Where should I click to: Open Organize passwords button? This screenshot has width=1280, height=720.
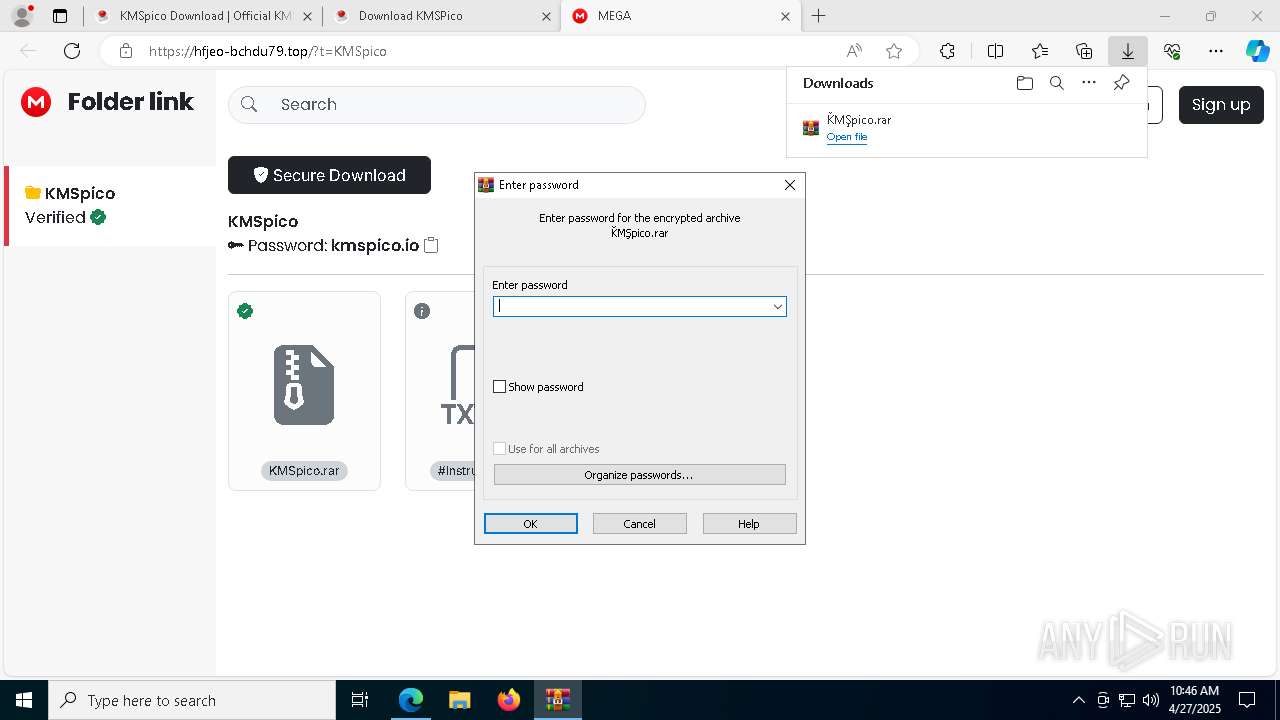click(639, 474)
